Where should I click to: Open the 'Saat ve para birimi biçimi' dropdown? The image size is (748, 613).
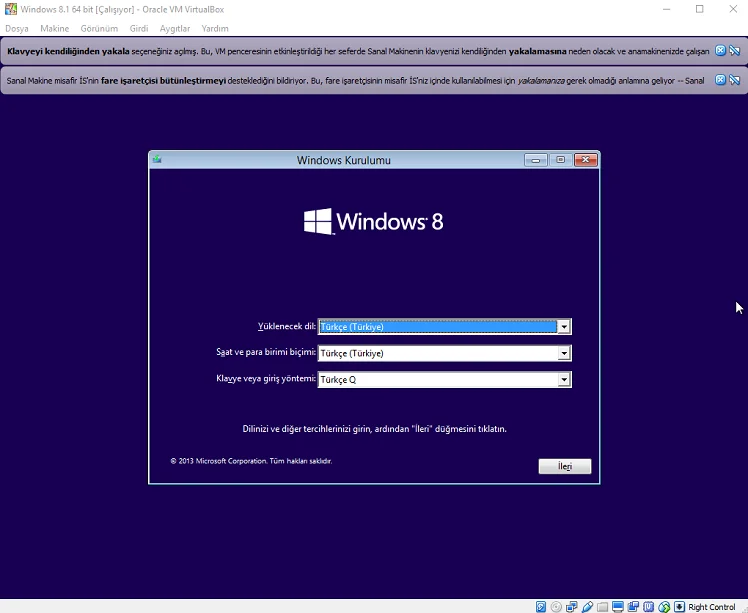[x=564, y=353]
